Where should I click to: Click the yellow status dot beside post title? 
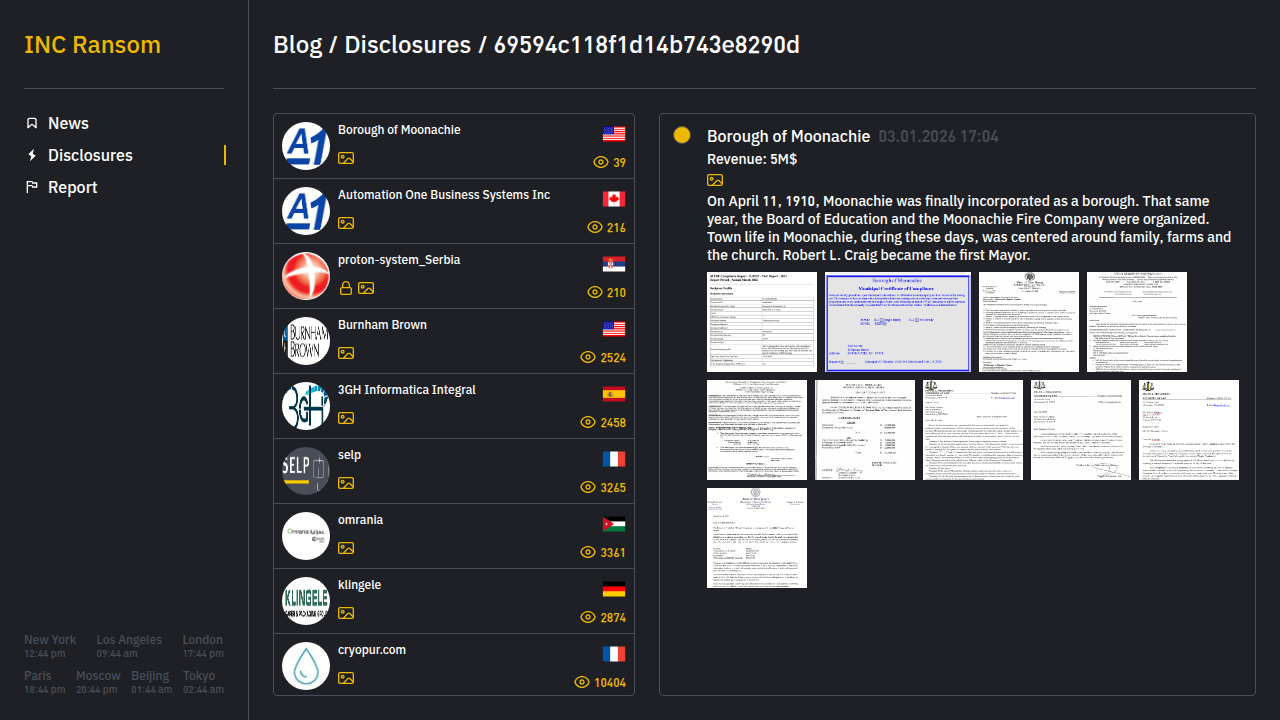(682, 135)
